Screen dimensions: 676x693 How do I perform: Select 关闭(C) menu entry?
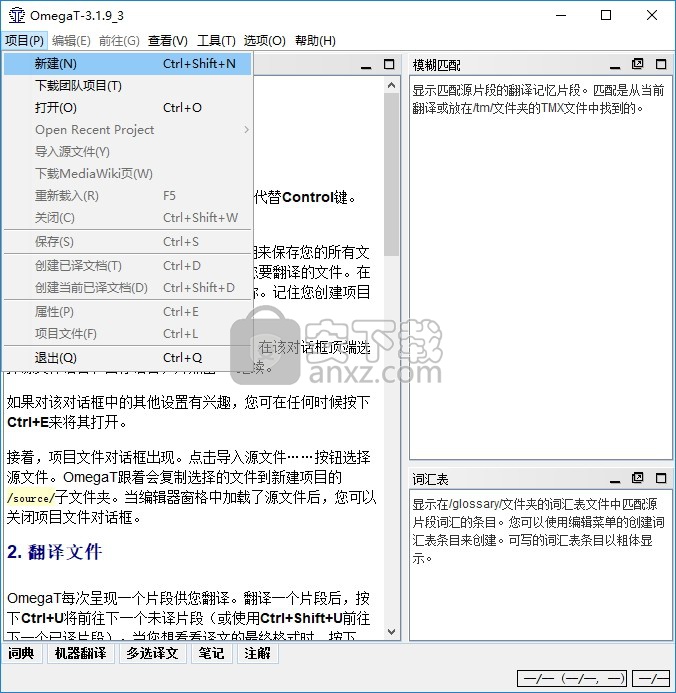pyautogui.click(x=128, y=218)
